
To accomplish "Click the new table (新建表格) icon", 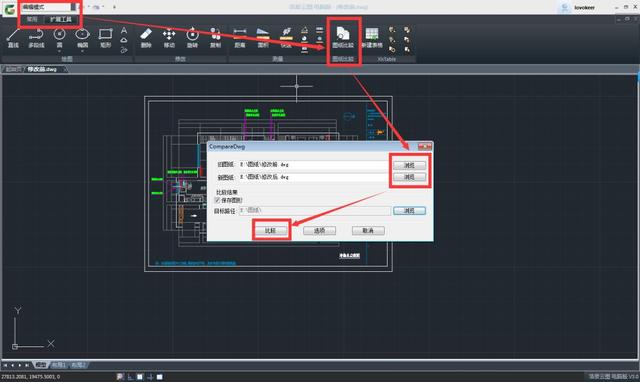I will pos(372,38).
